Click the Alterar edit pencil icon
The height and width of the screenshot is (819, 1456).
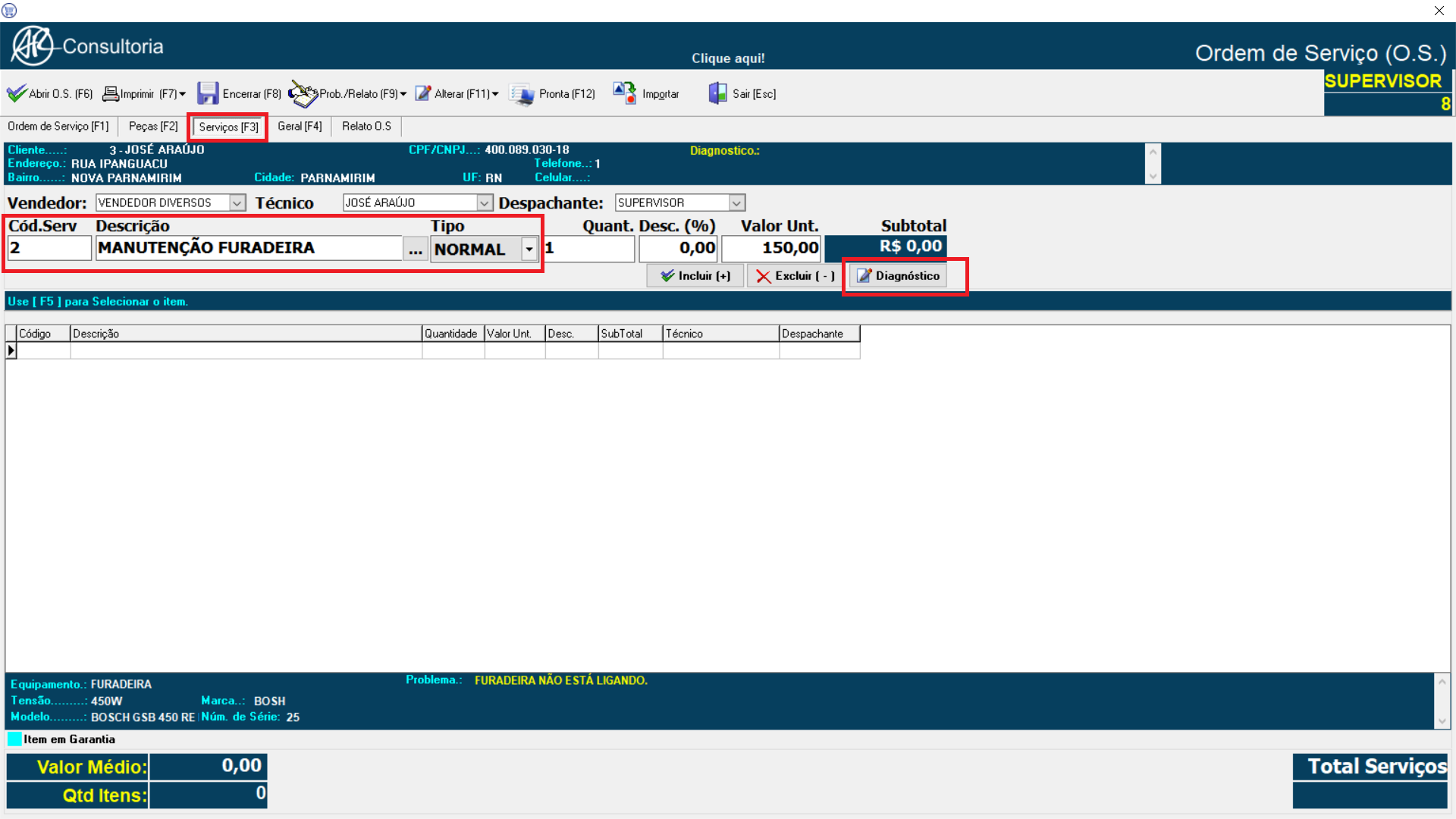click(x=423, y=93)
